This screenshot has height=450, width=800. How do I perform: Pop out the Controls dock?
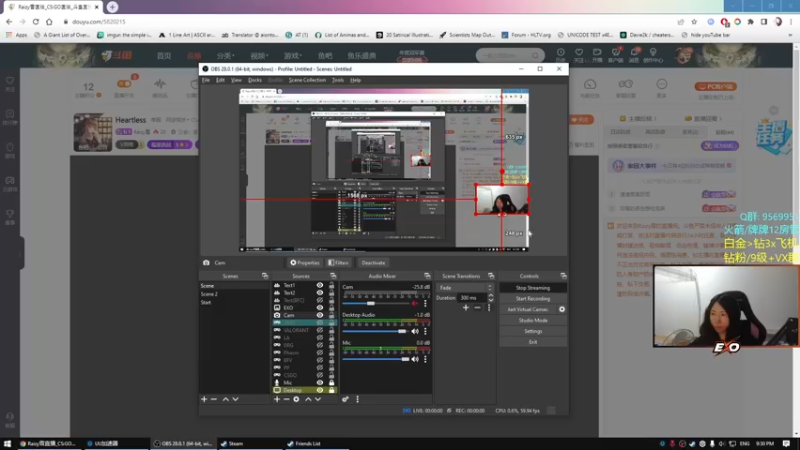563,276
